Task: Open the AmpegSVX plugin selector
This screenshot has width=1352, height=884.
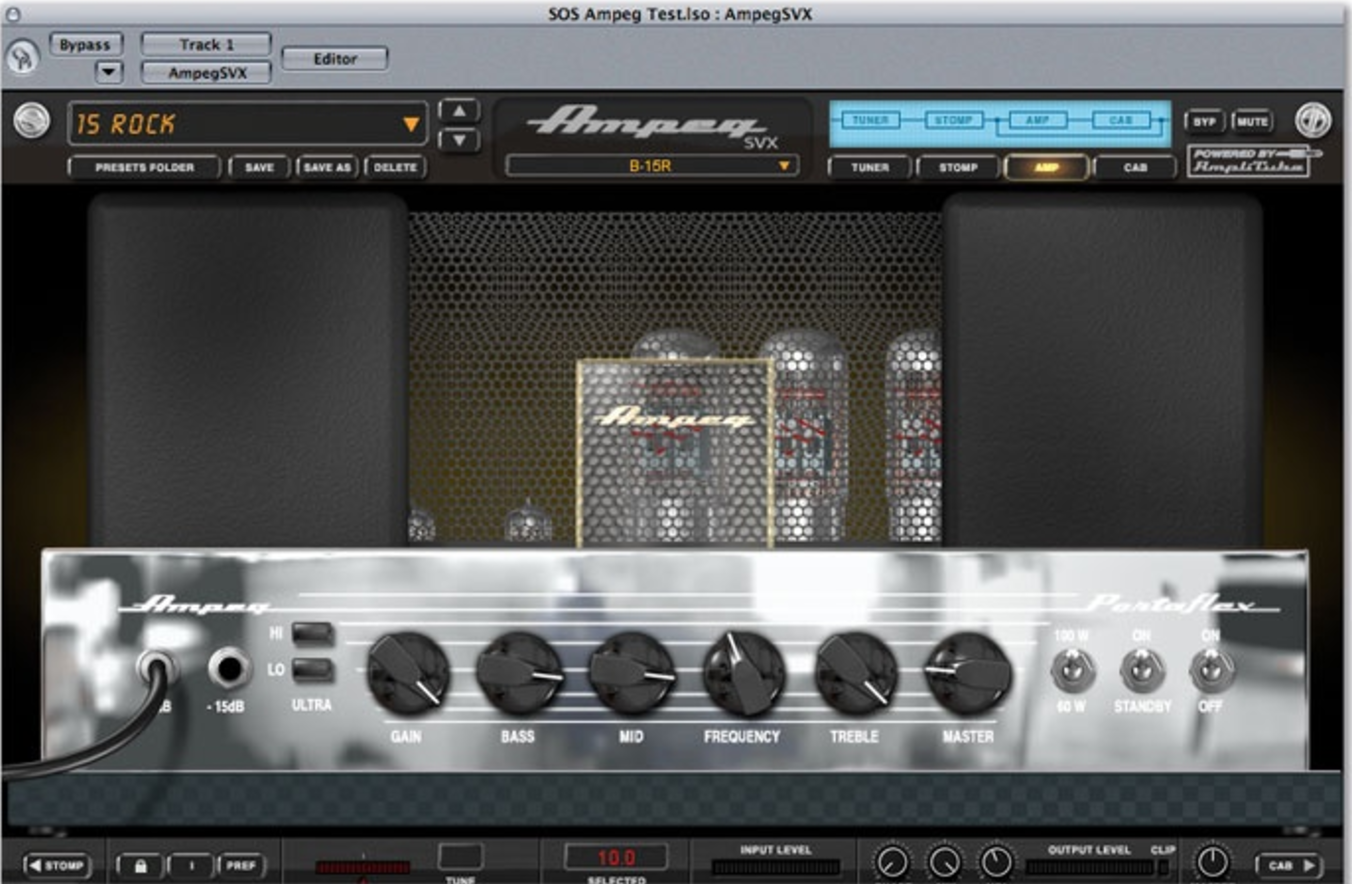Action: 206,73
